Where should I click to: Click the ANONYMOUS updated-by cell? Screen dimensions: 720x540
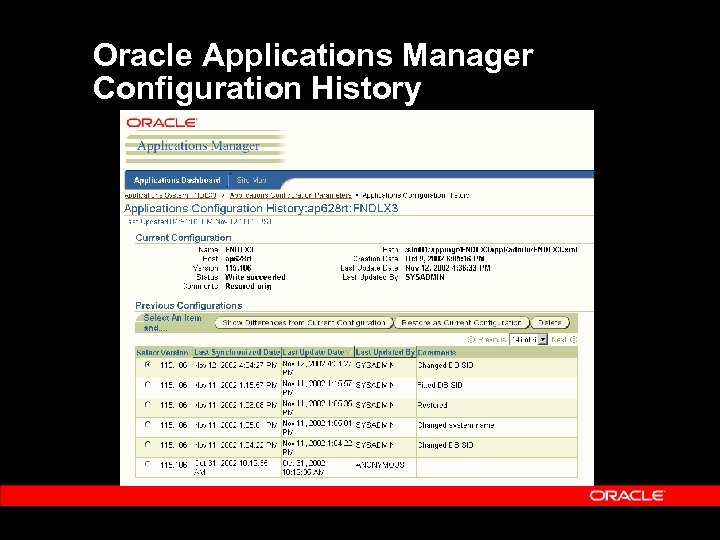pyautogui.click(x=380, y=465)
